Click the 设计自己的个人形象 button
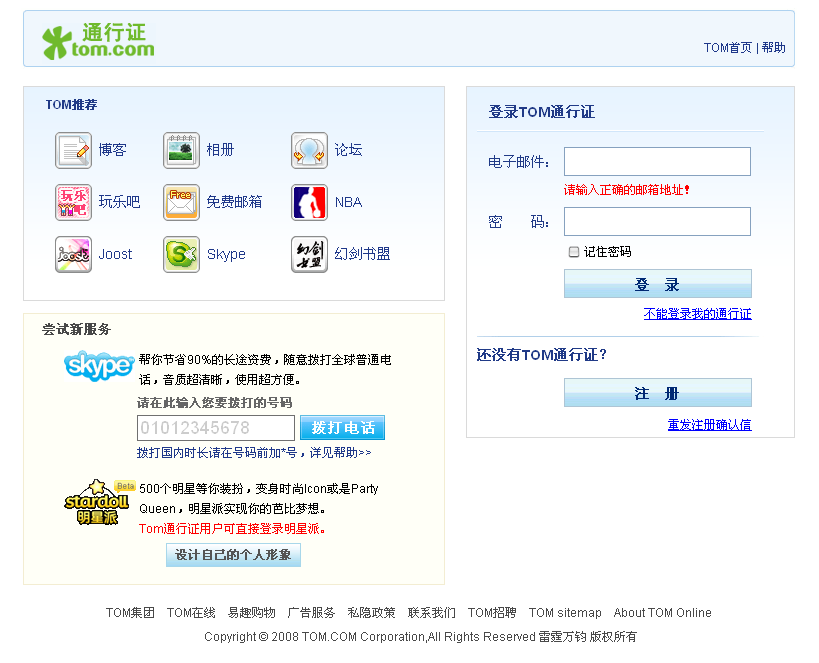The height and width of the screenshot is (663, 819). 233,555
